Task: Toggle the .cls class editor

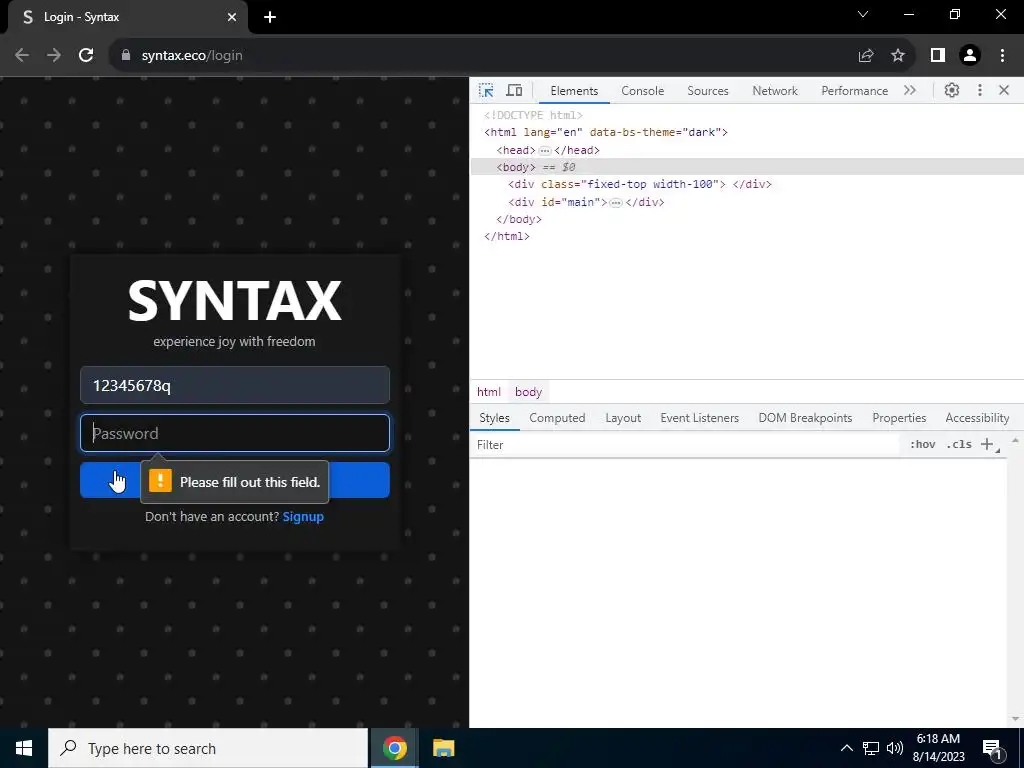Action: (959, 445)
